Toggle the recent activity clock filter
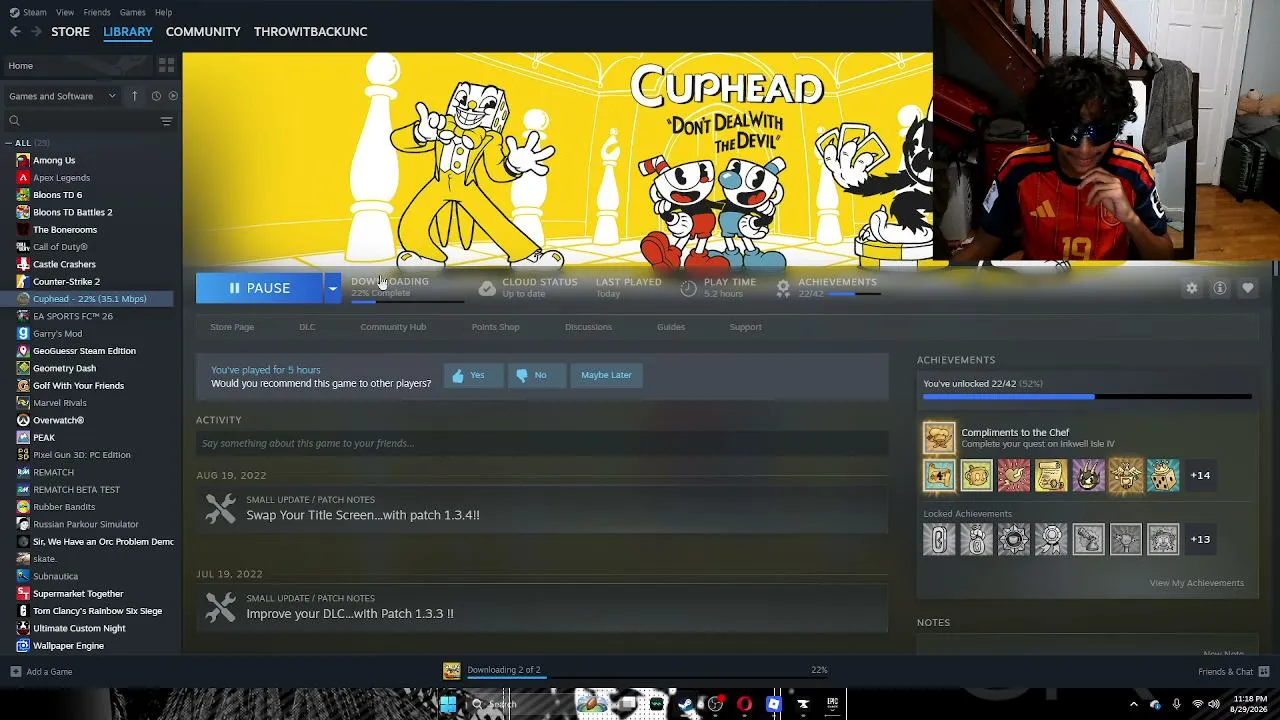 point(156,96)
